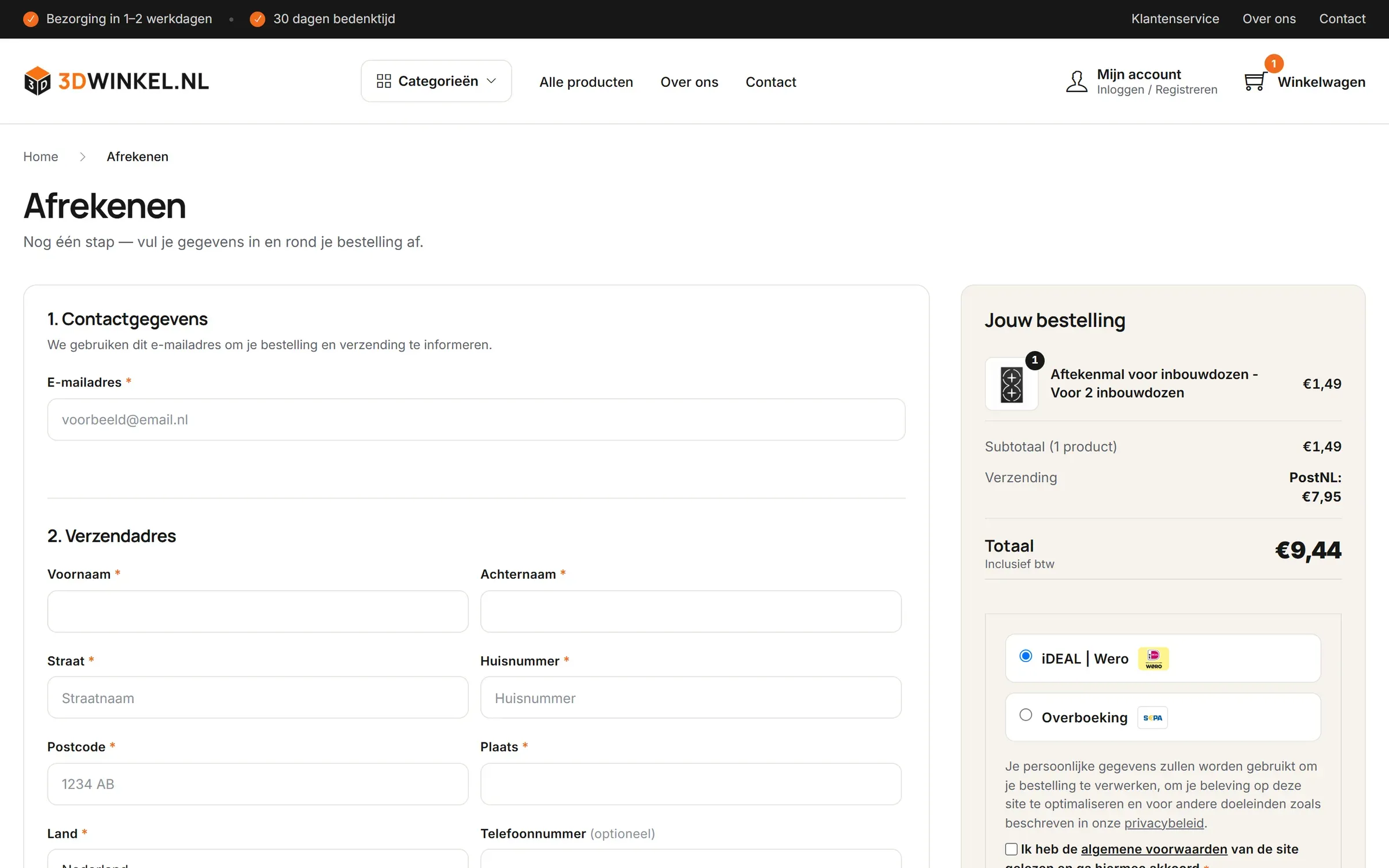Expand the Categorieën dropdown

pos(436,81)
